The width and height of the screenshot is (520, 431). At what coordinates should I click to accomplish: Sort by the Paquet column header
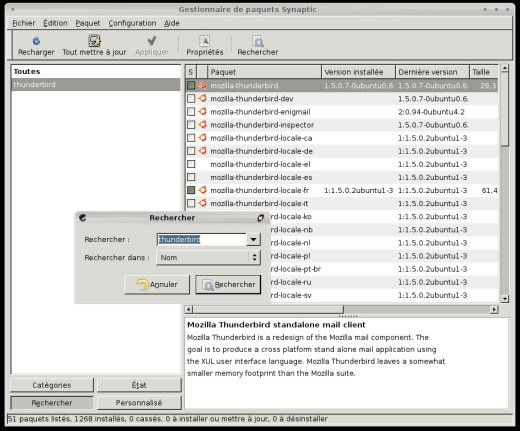264,72
